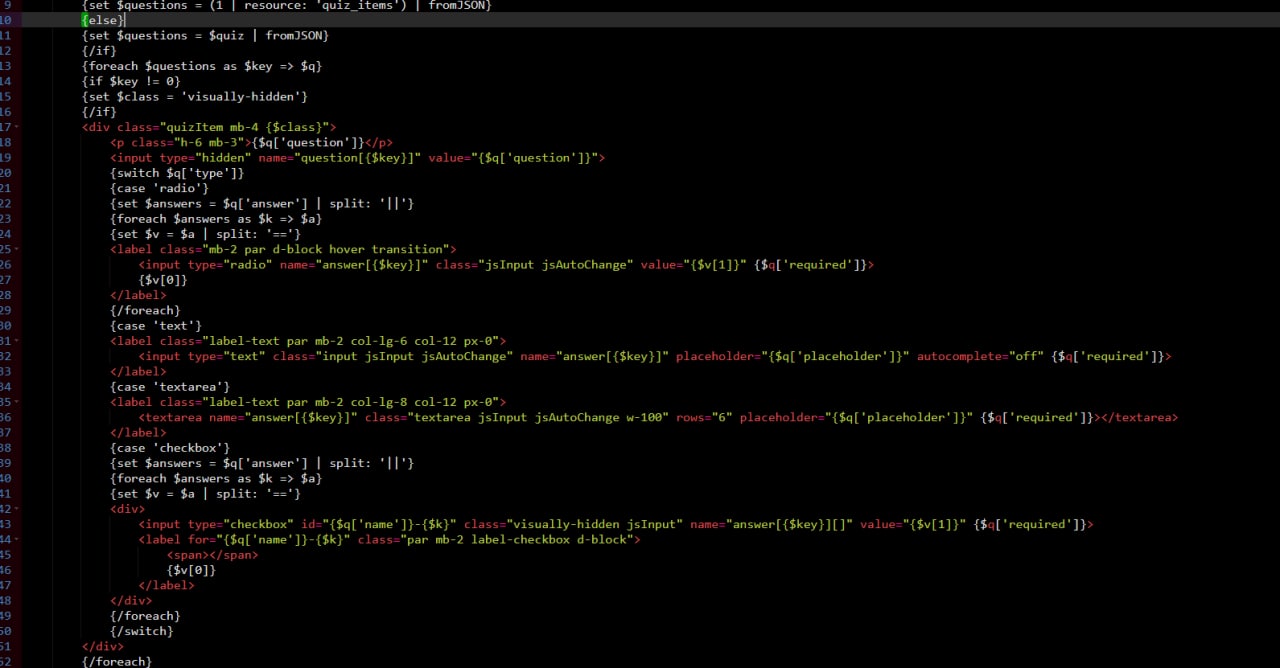The width and height of the screenshot is (1280, 668).
Task: Fold the plain div block at line 42
Action: pos(17,509)
